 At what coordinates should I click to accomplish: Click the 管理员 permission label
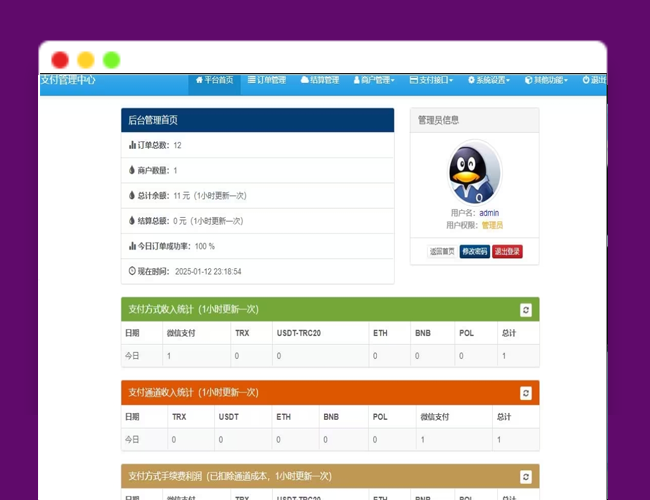click(x=492, y=225)
